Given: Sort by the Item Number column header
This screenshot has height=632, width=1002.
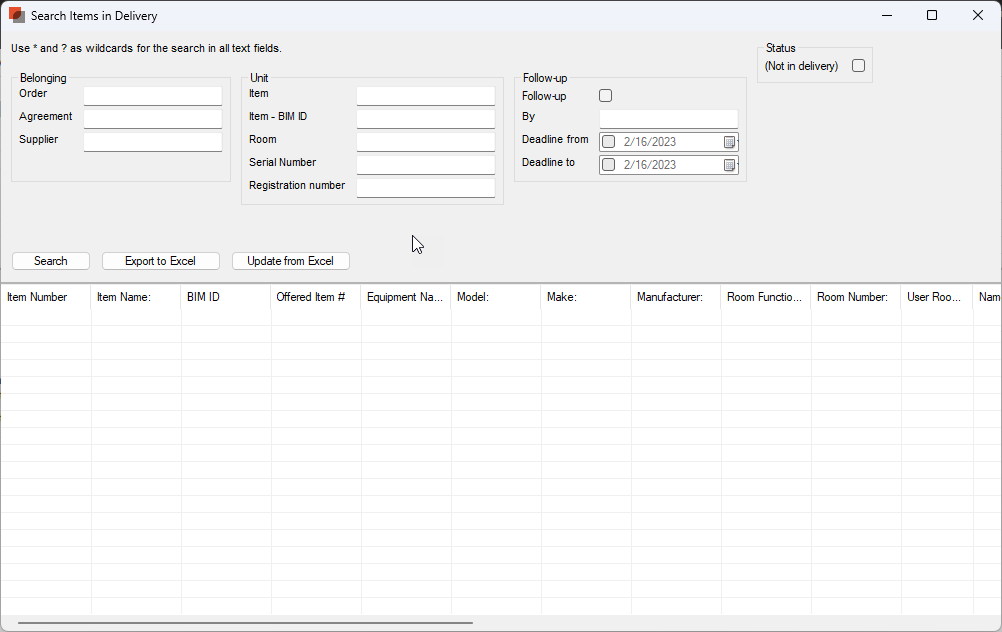Looking at the screenshot, I should coord(45,297).
